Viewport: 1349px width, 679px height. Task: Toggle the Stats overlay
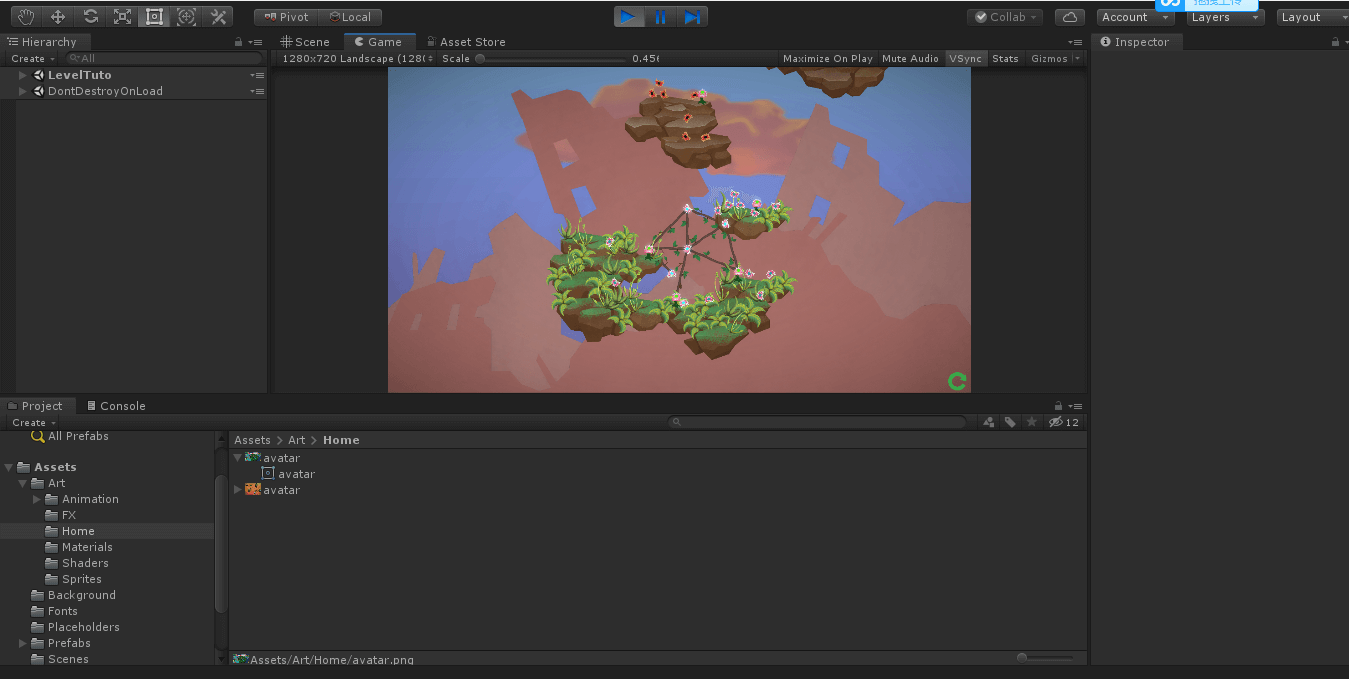[1005, 58]
